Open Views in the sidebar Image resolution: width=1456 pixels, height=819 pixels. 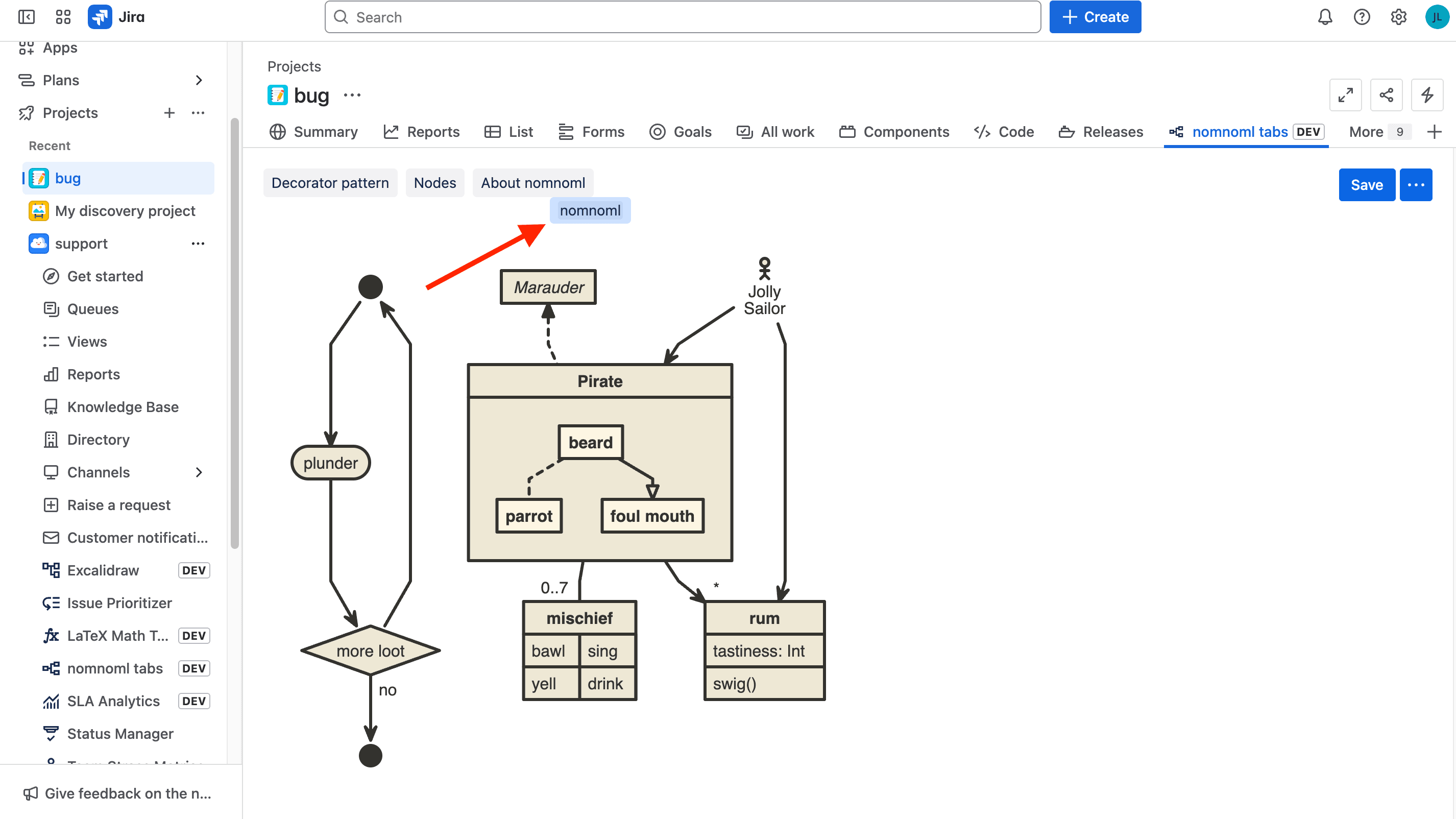(87, 342)
